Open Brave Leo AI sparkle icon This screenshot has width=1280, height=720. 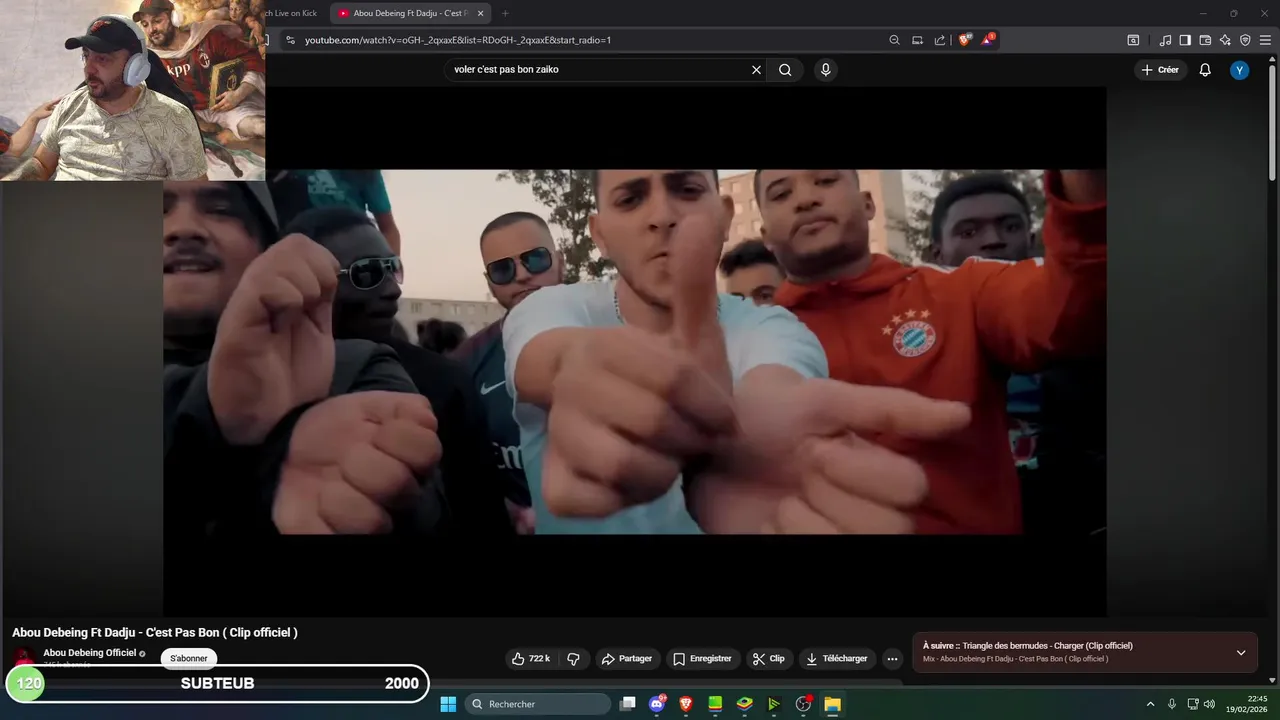pyautogui.click(x=1225, y=40)
